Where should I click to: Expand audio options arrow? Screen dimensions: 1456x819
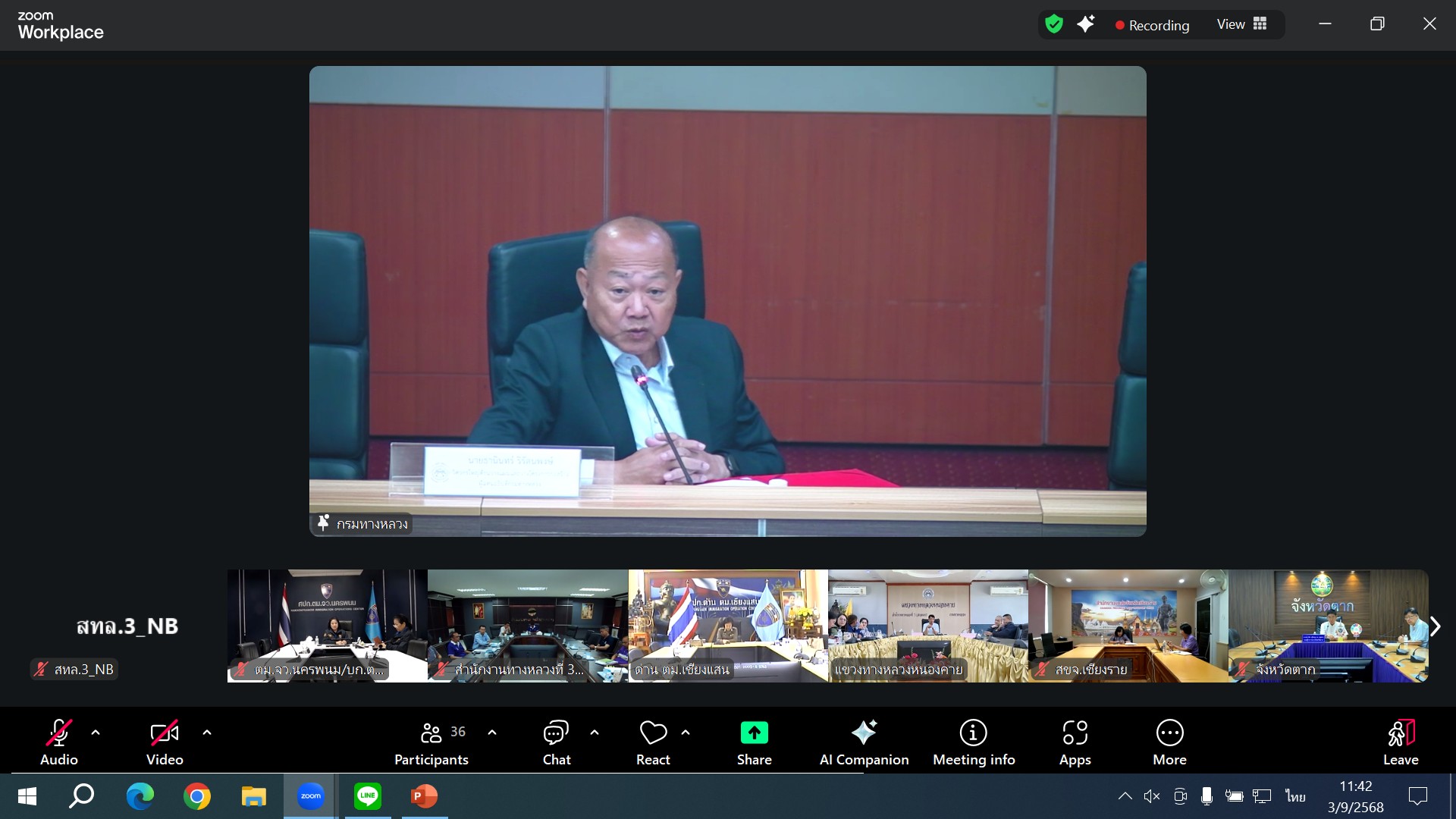[x=96, y=733]
